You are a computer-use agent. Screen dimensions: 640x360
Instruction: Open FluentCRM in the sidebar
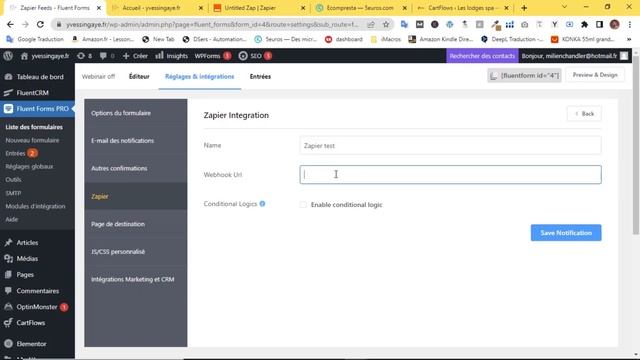point(37,93)
